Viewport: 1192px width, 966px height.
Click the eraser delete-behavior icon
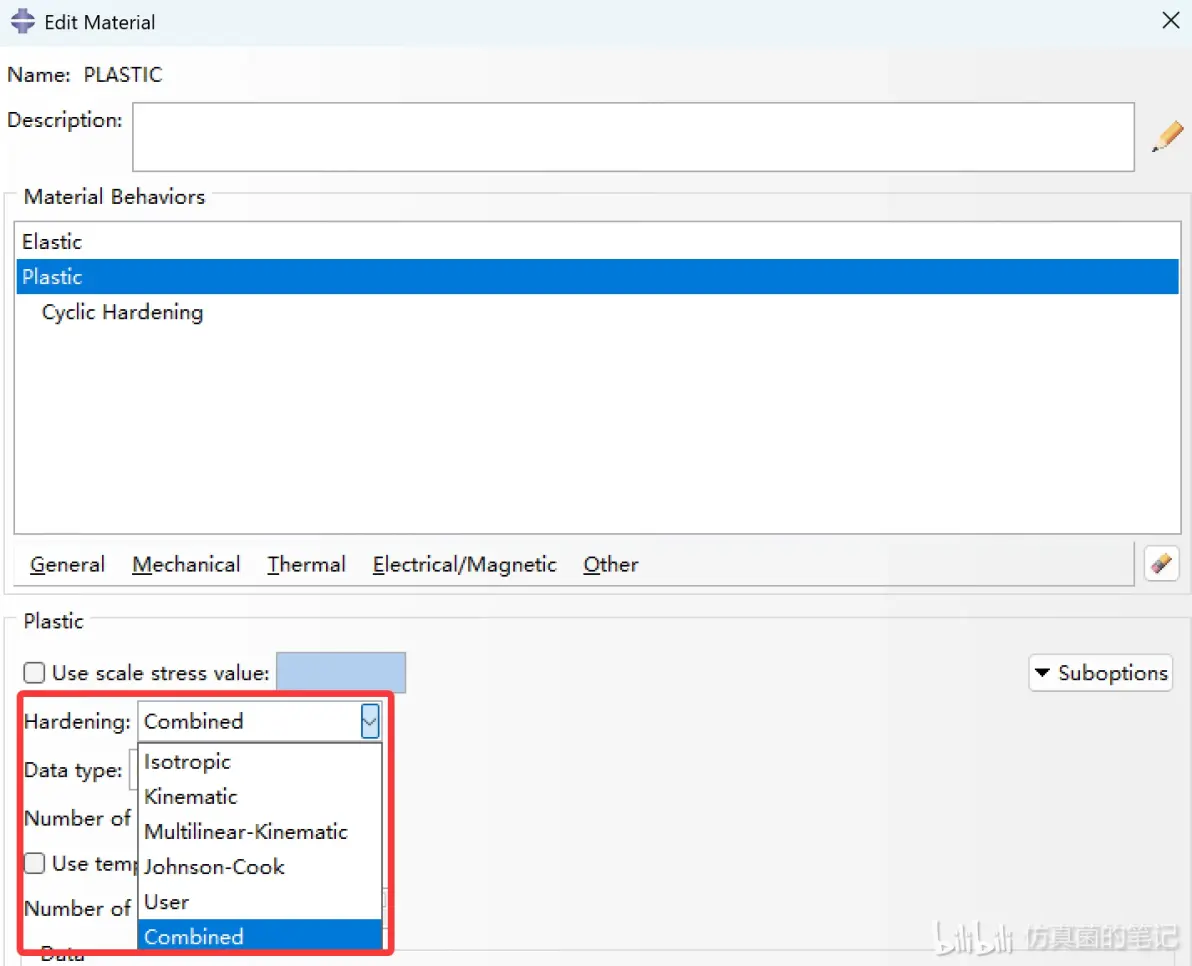pyautogui.click(x=1161, y=564)
